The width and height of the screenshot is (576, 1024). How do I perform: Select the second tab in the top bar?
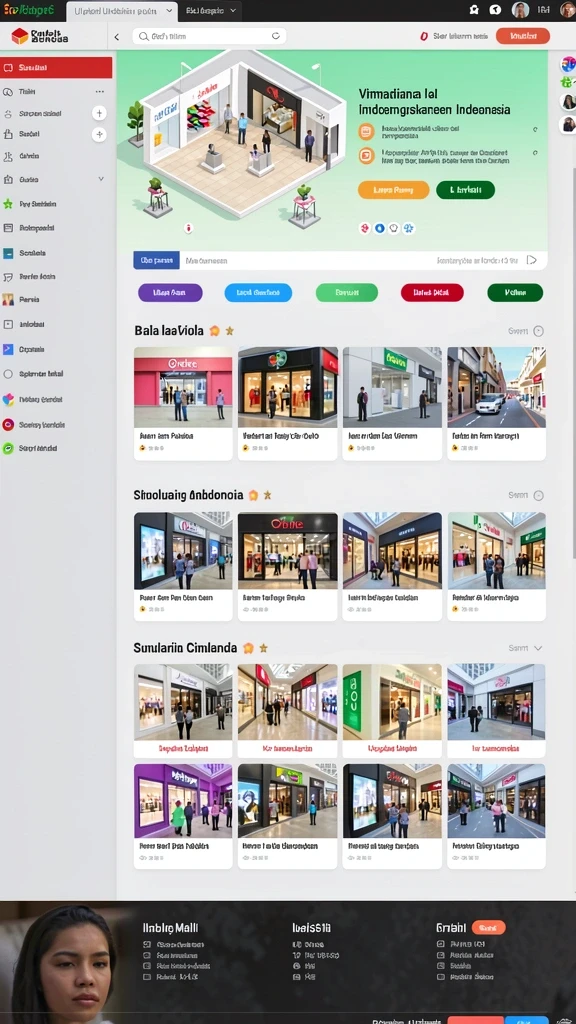click(x=210, y=11)
